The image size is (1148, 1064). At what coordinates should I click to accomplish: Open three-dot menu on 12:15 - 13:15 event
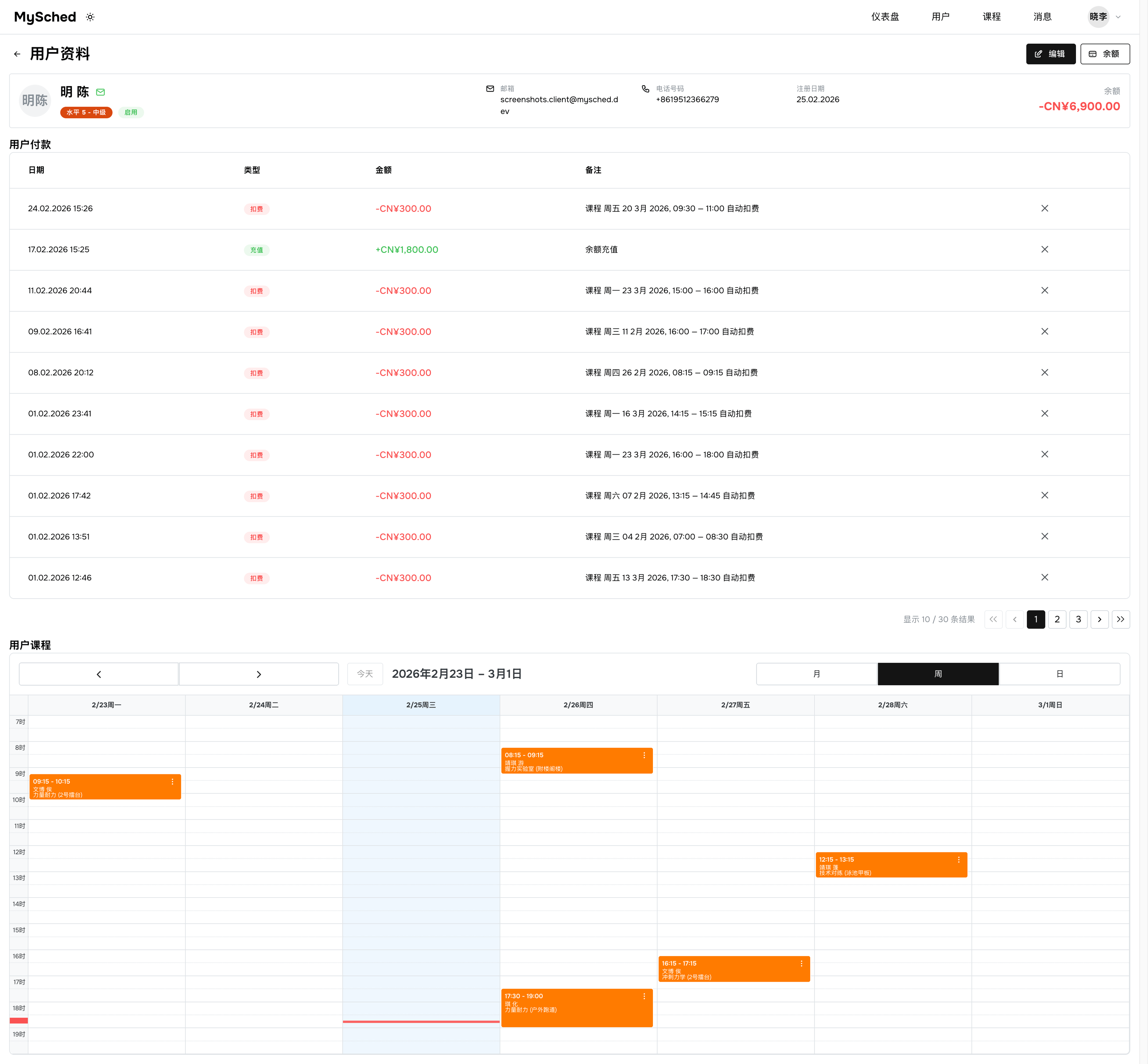pos(958,860)
